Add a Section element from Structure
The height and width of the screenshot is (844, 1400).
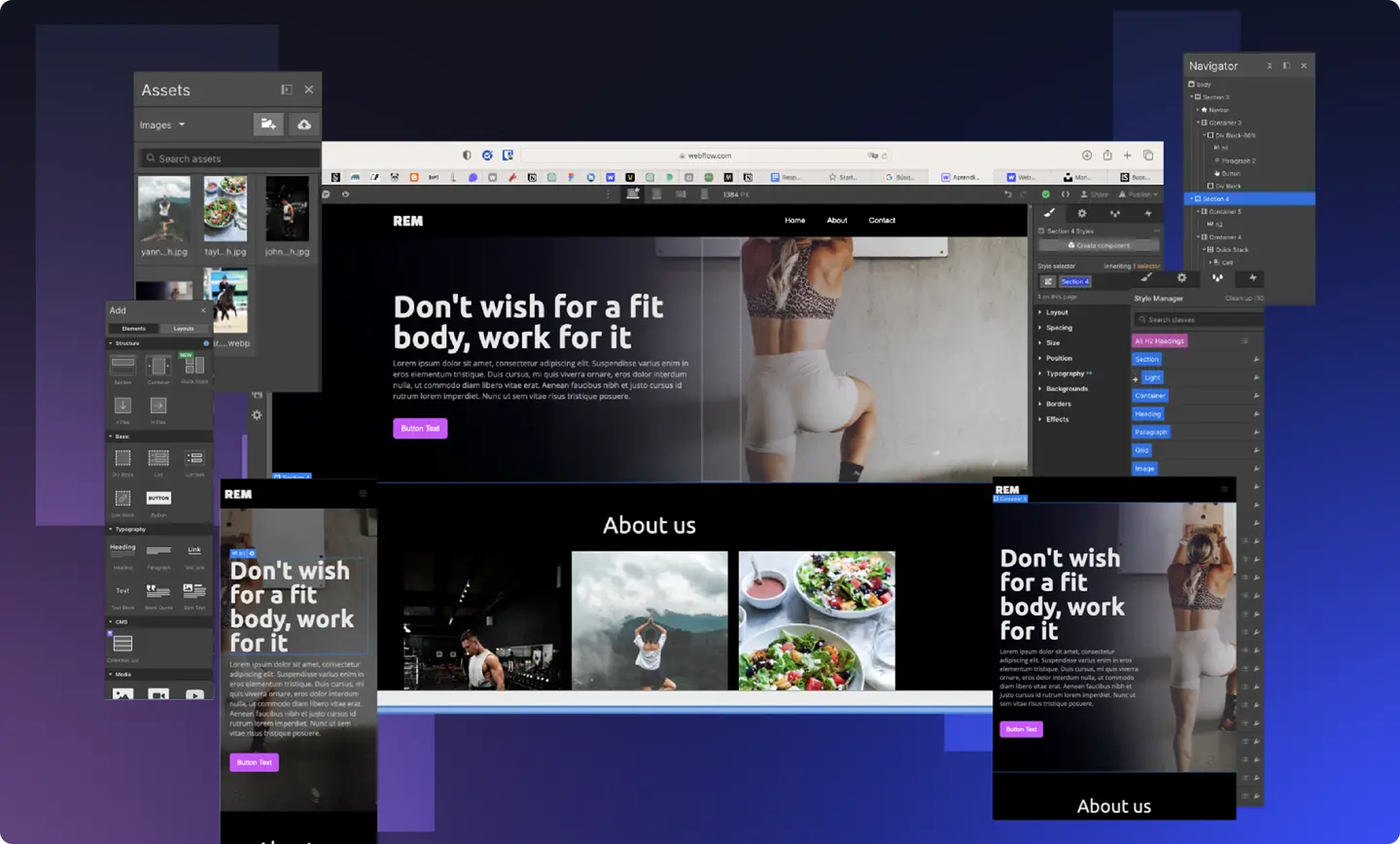click(122, 366)
